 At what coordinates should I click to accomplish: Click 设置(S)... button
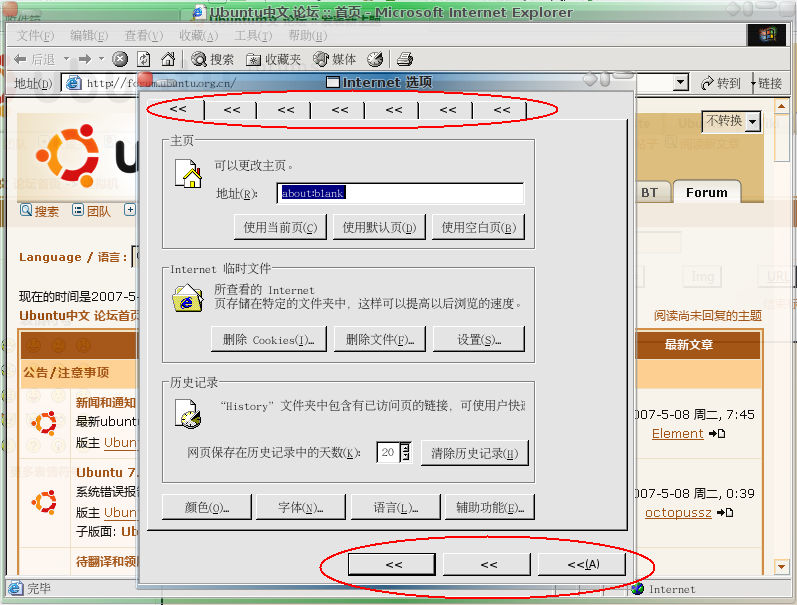(479, 339)
